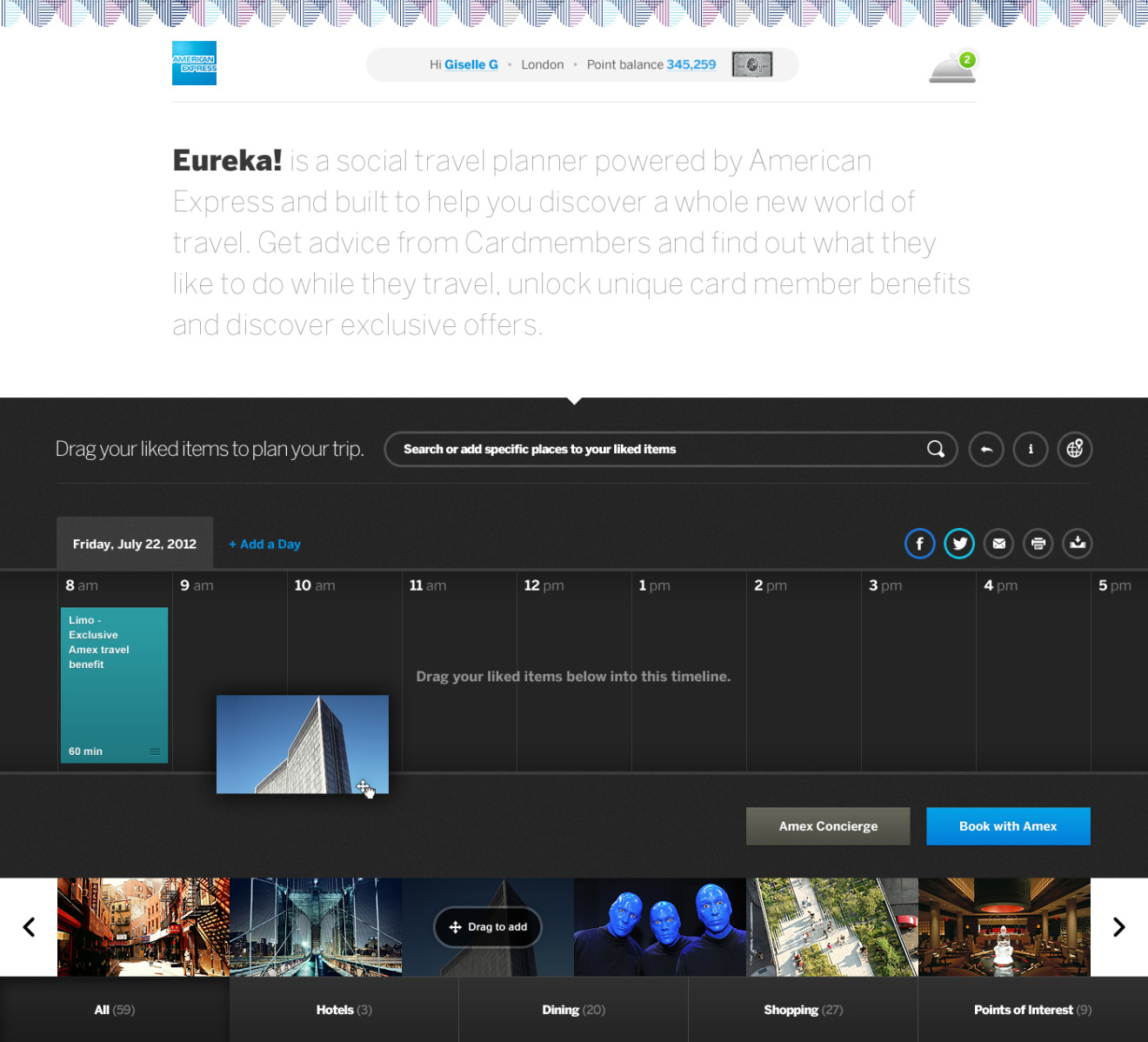Screen dimensions: 1148x1042
Task: Click the globe map icon
Action: (1075, 449)
